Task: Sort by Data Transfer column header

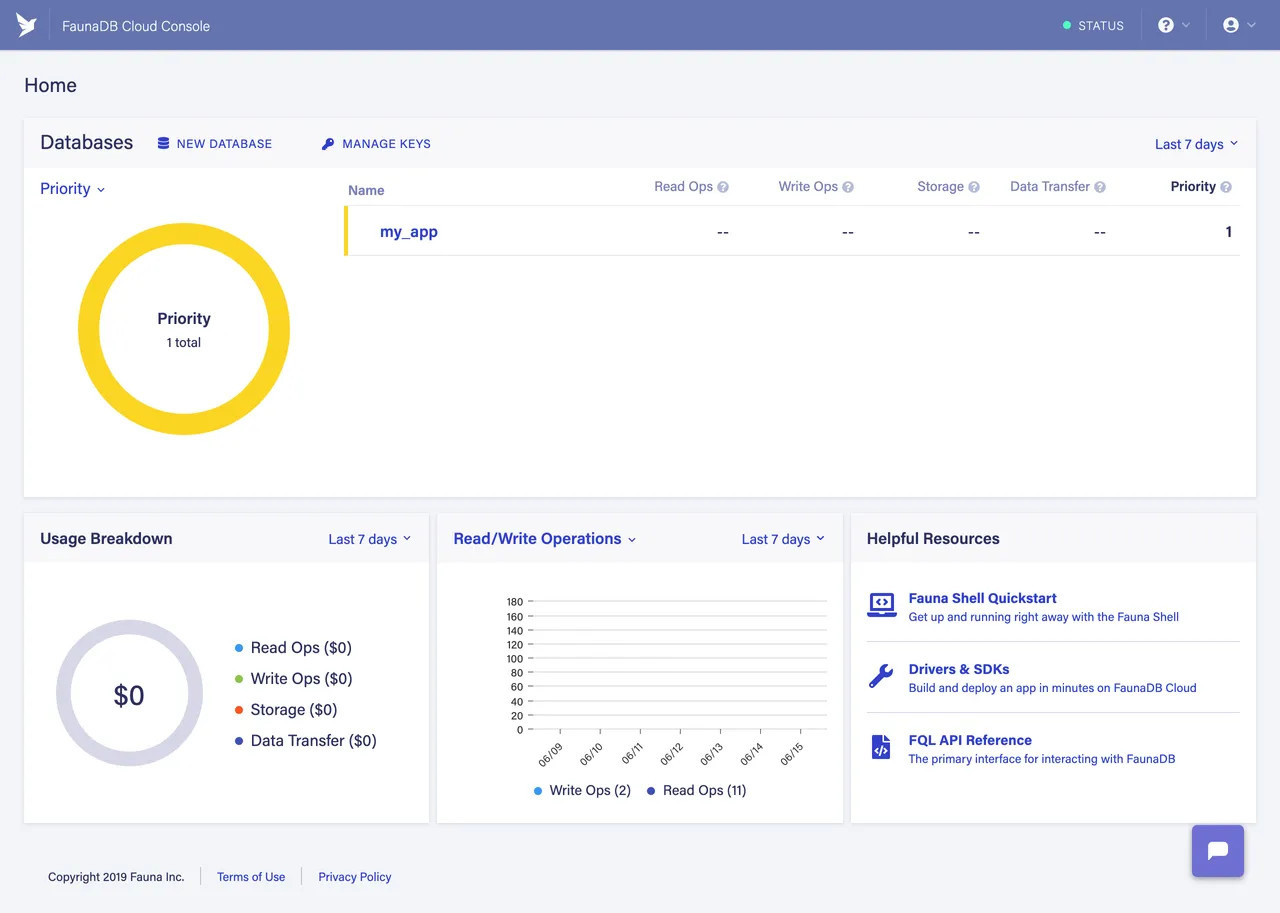Action: 1050,187
